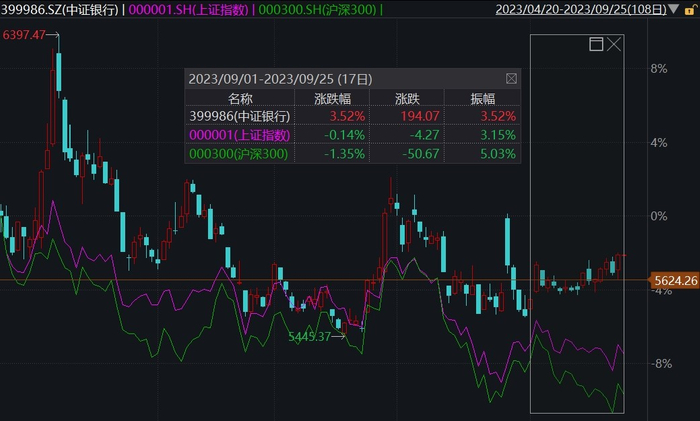Click the 振幅 column header
Viewport: 700px width, 421px height.
[483, 98]
